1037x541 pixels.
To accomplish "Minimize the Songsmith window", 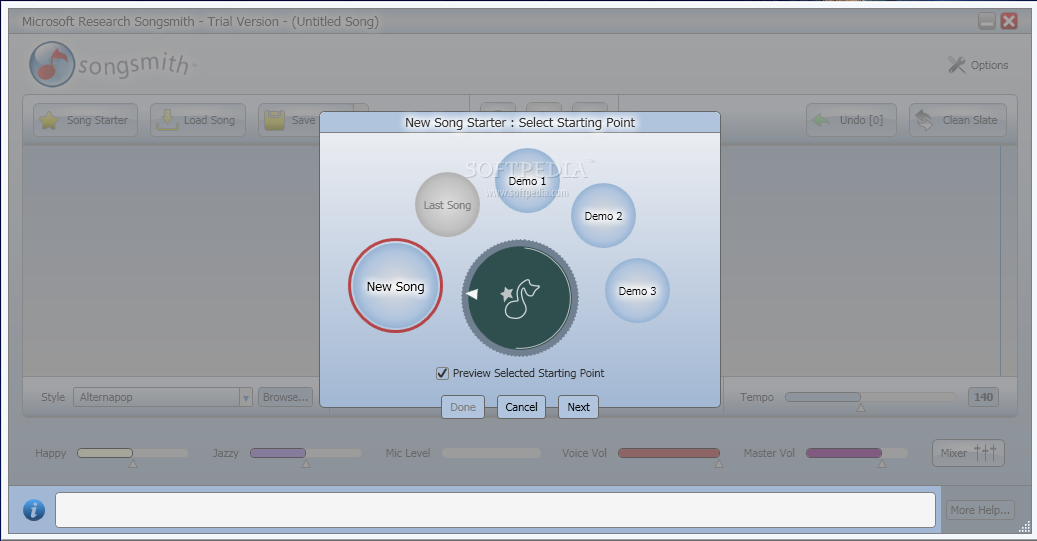I will [x=986, y=21].
